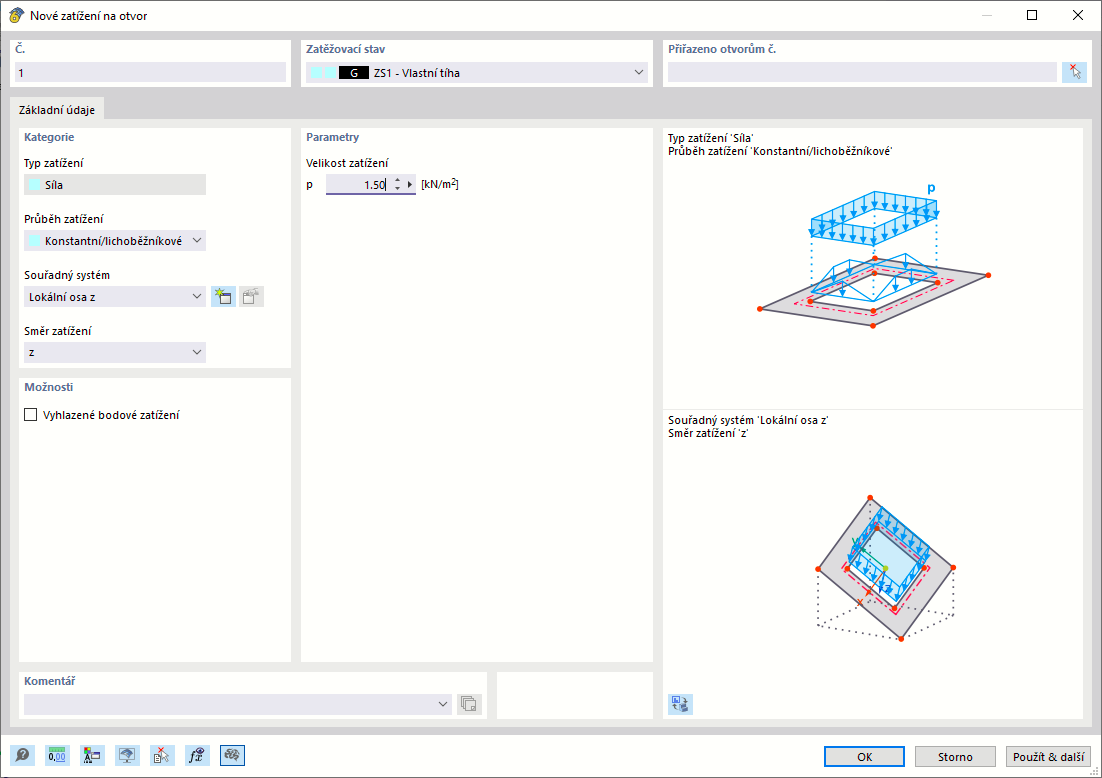Click the Možnosti section heading
Viewport: 1102px width, 778px height.
click(x=48, y=387)
